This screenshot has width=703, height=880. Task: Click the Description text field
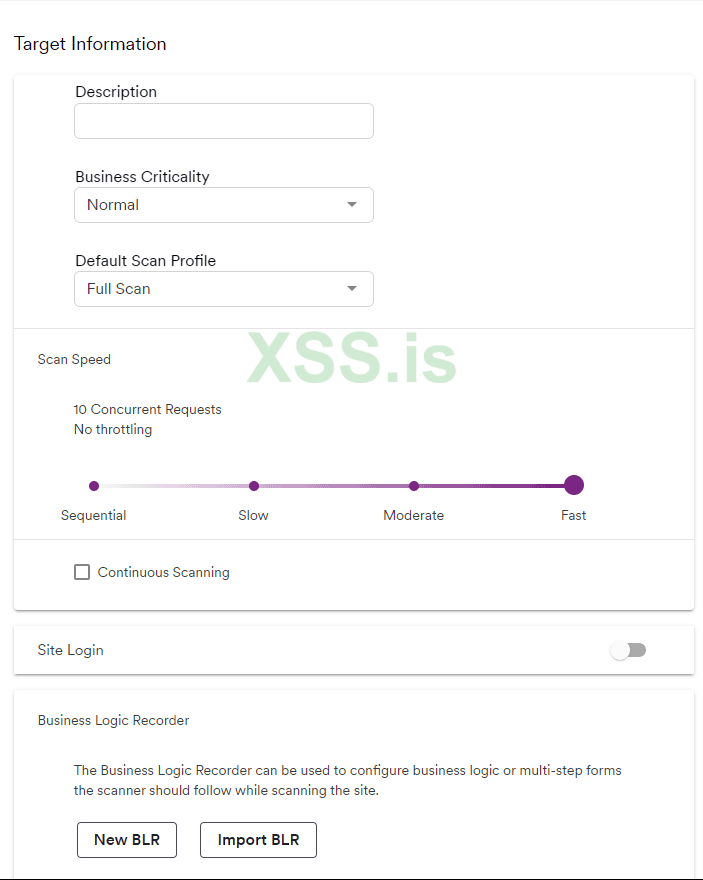coord(223,121)
